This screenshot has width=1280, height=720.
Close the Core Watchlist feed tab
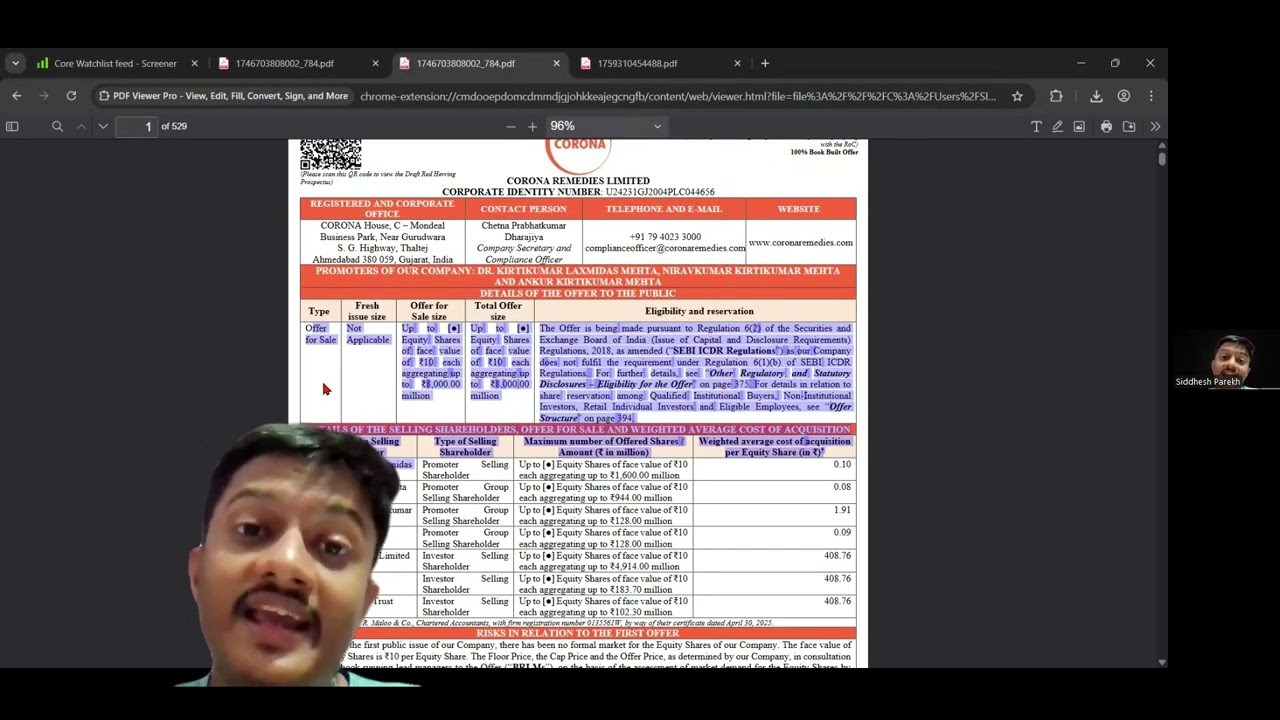click(194, 63)
